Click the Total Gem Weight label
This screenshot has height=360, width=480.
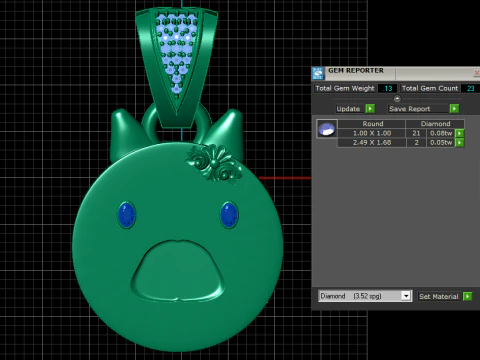point(345,88)
